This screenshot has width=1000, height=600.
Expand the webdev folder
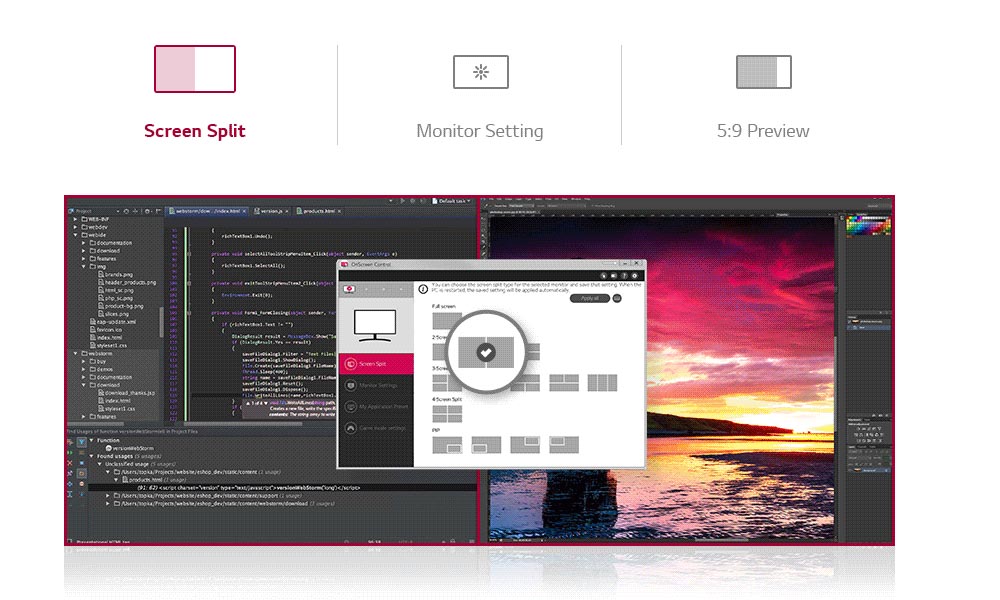[x=76, y=227]
